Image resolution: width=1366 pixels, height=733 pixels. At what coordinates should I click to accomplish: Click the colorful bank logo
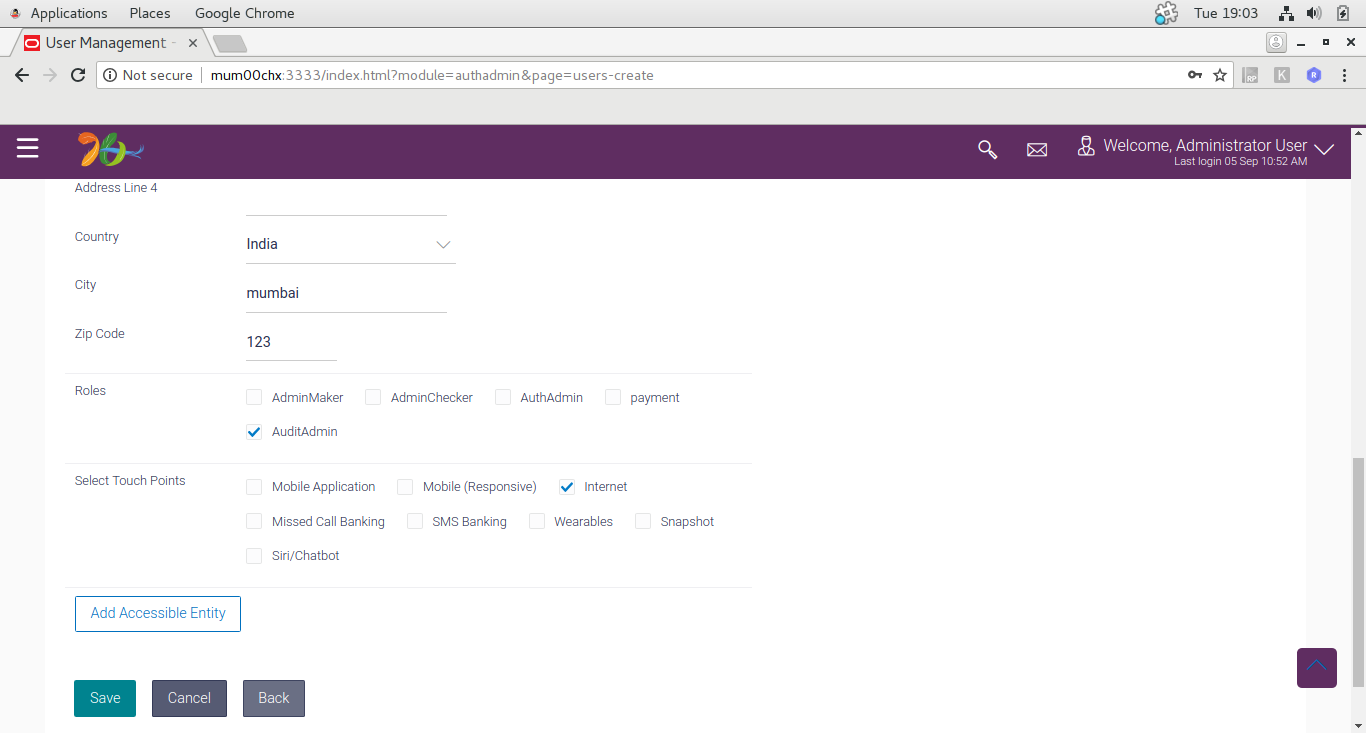click(111, 150)
